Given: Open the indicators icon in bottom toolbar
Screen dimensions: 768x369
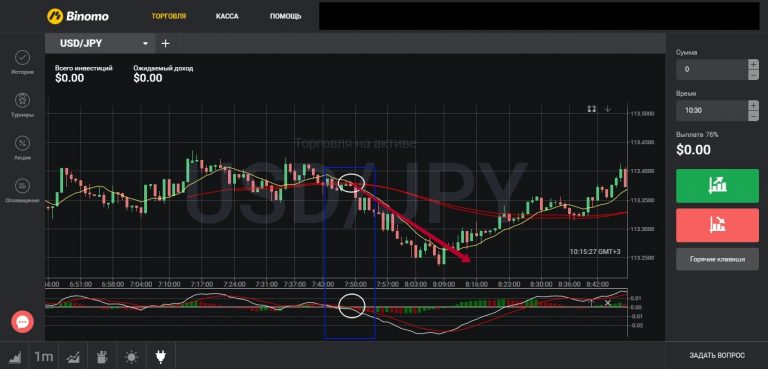Looking at the screenshot, I should [x=73, y=357].
